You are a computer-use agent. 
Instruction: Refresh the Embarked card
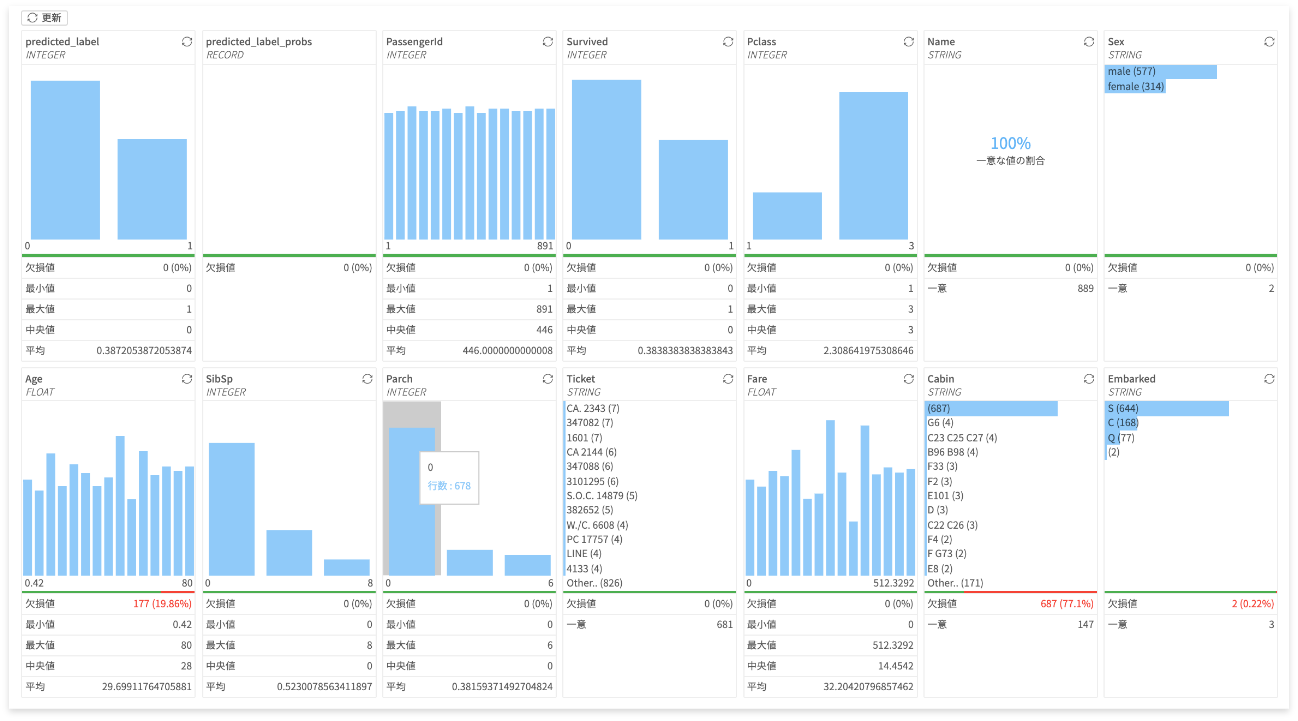1269,379
